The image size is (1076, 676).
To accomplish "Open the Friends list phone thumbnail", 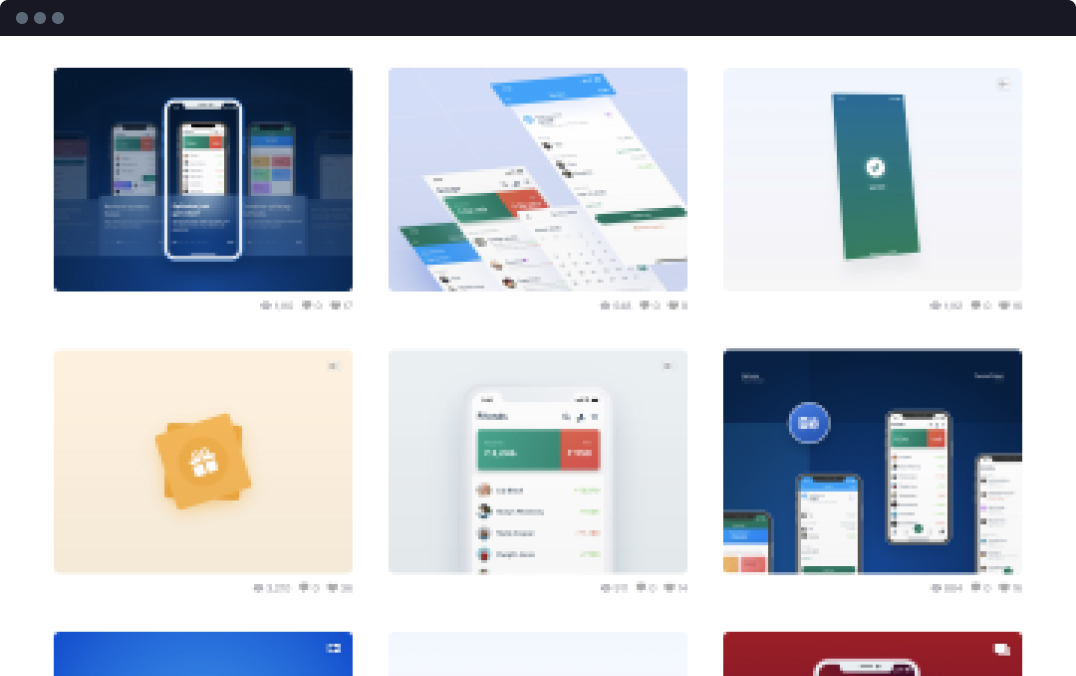I will (x=537, y=461).
